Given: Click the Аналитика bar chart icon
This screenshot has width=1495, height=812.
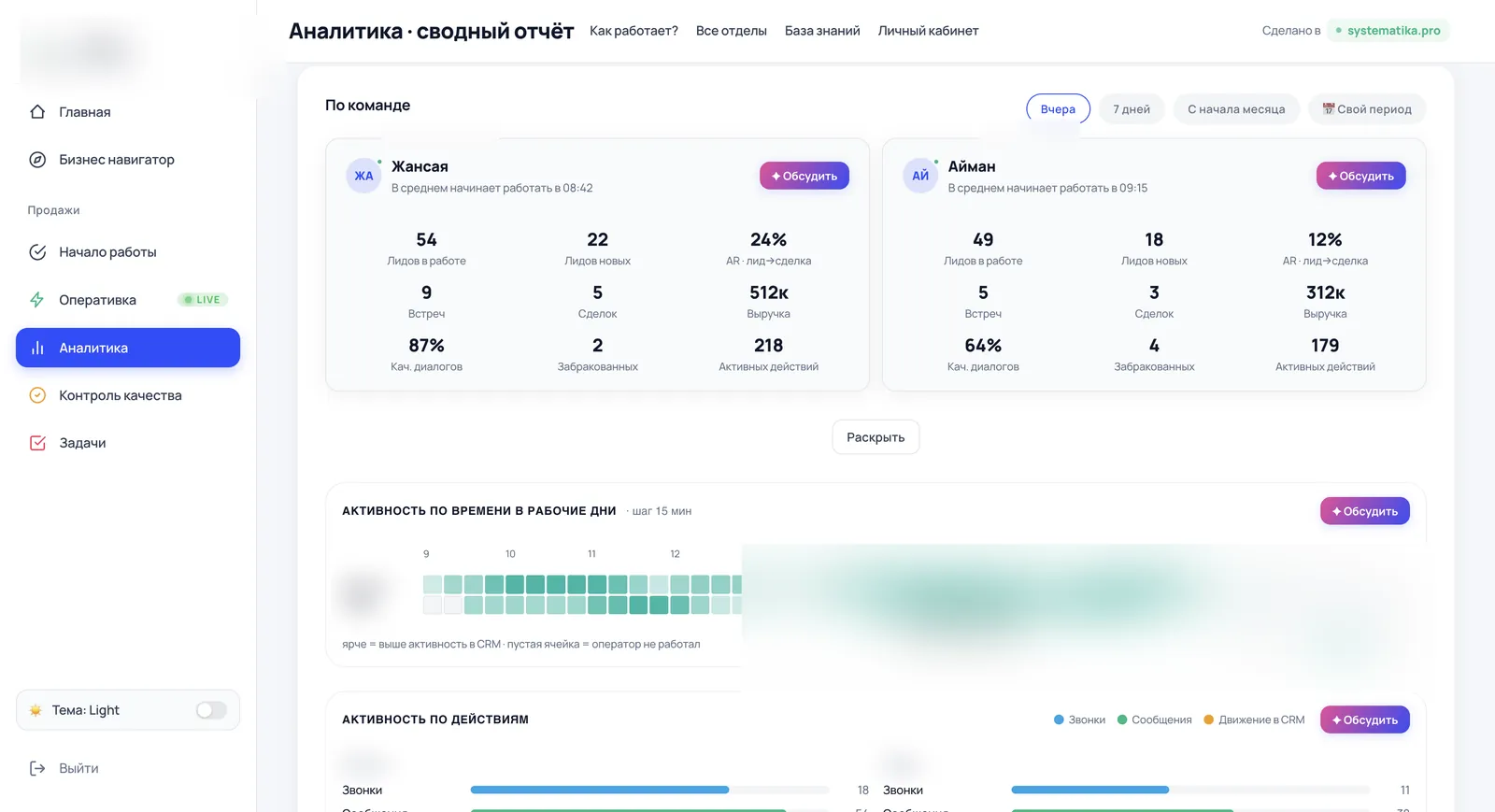Looking at the screenshot, I should click(37, 348).
